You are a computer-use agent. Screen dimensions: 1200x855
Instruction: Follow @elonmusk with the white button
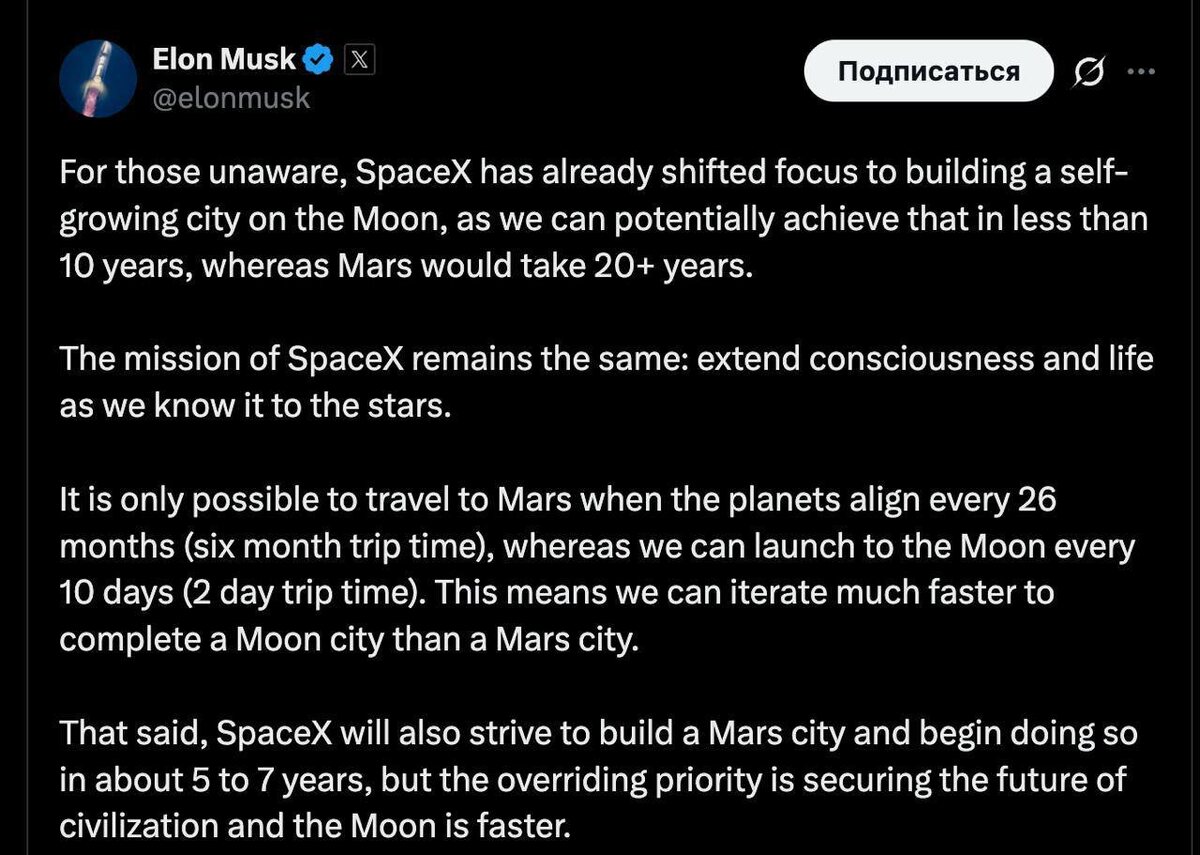[x=928, y=70]
